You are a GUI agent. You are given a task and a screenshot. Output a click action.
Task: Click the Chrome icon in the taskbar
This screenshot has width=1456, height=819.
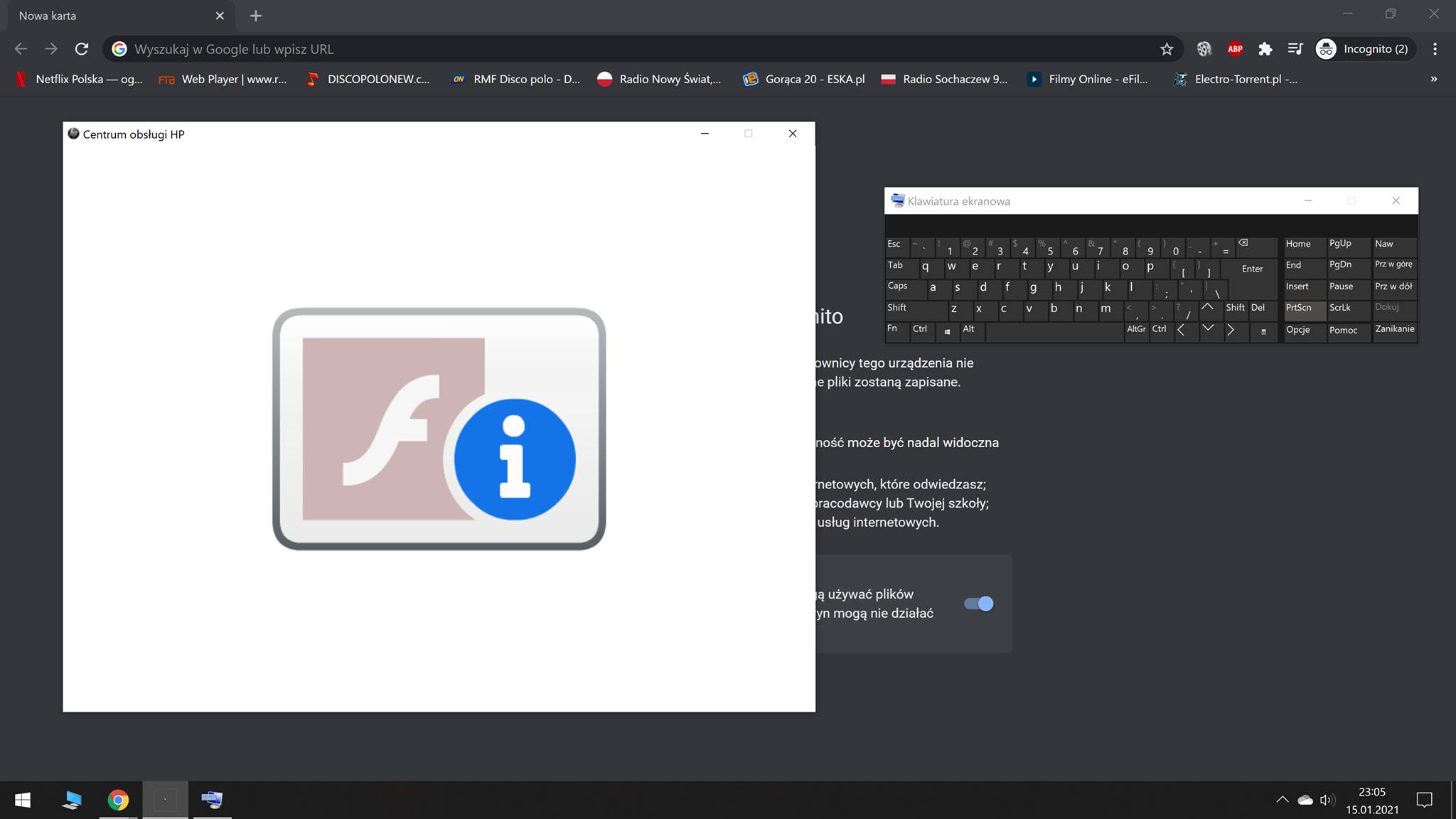[x=118, y=800]
